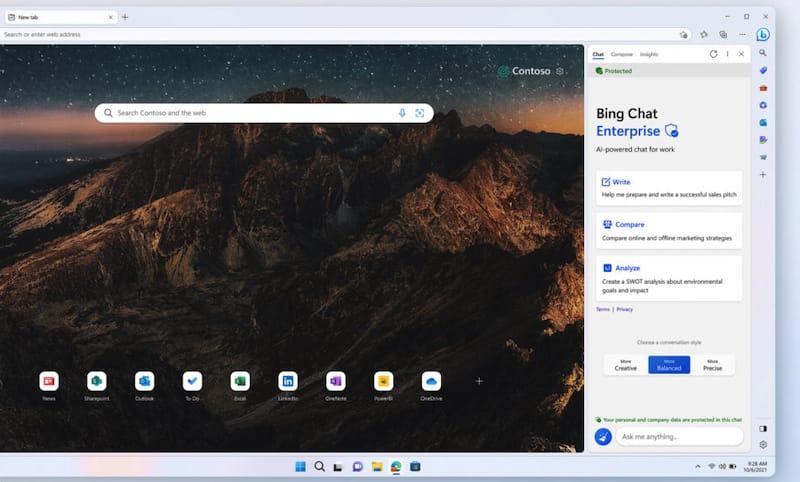Select the Creative conversation style
800x482 pixels.
626,365
